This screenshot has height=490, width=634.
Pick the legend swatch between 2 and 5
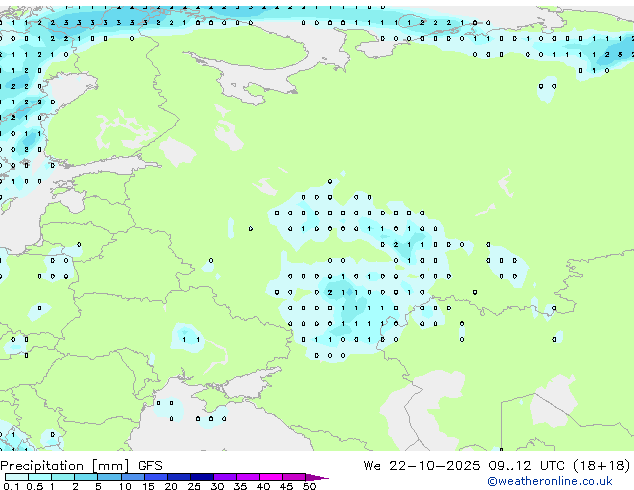[86, 477]
